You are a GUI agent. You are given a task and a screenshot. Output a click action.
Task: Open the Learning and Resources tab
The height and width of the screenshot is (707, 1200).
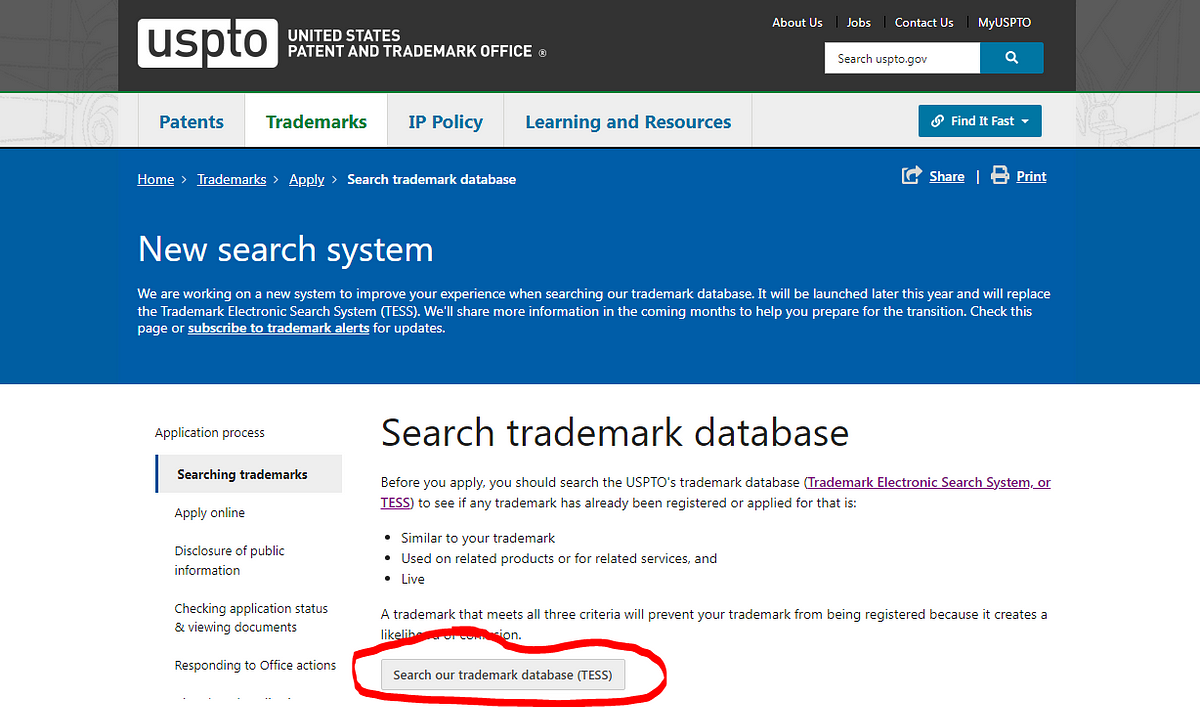tap(628, 122)
